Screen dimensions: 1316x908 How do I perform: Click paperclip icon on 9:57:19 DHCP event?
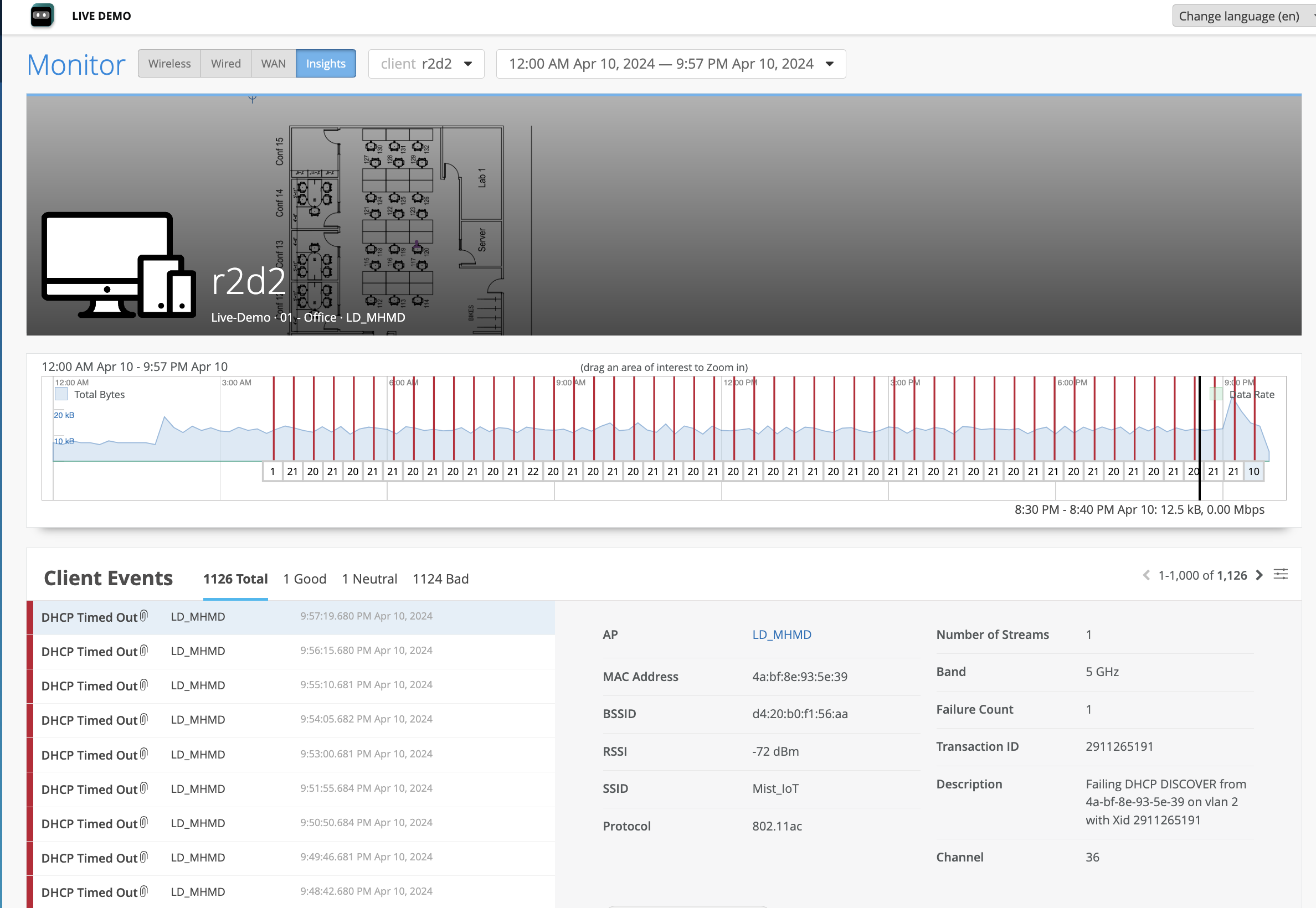144,616
